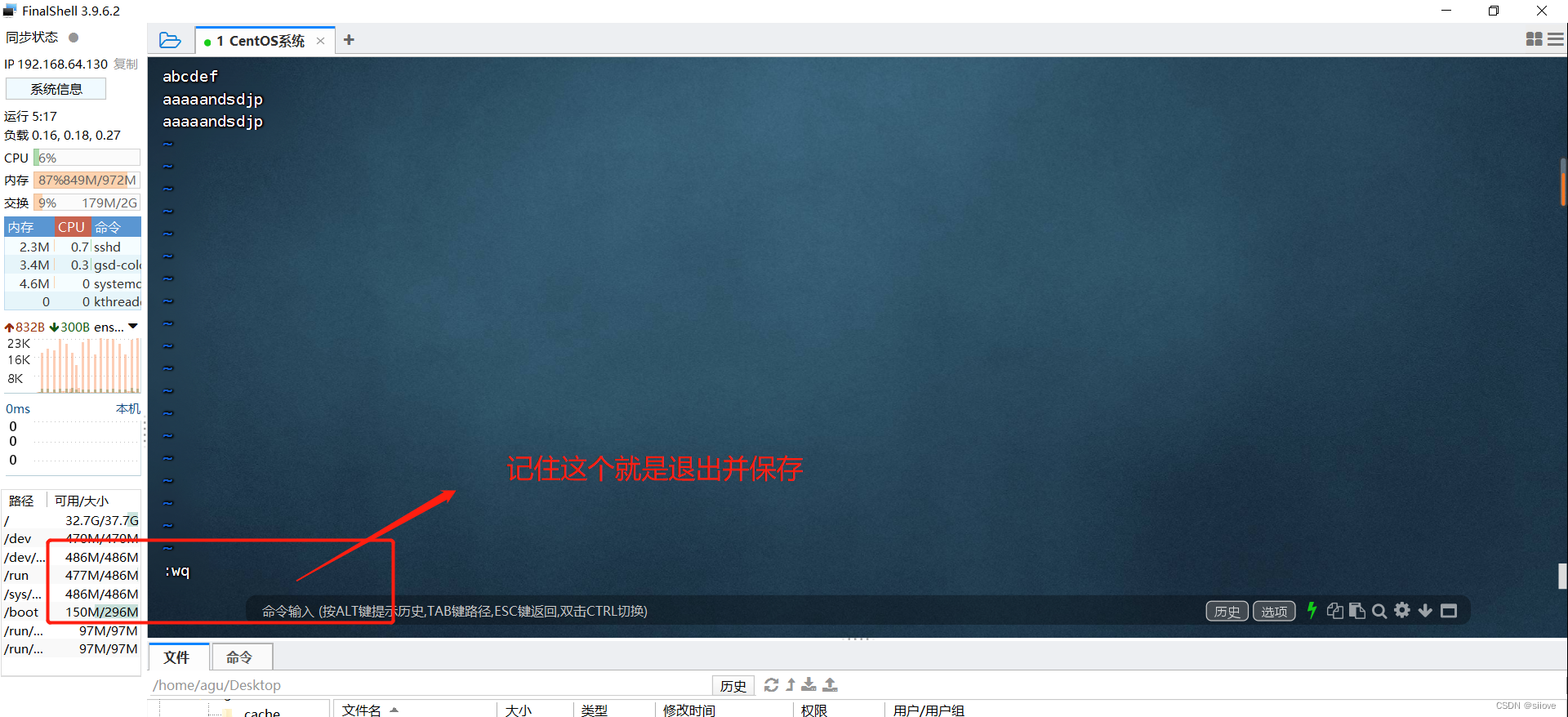Click the 内存 usage bar showing 87%
Screen dimensions: 1568x717
point(87,180)
